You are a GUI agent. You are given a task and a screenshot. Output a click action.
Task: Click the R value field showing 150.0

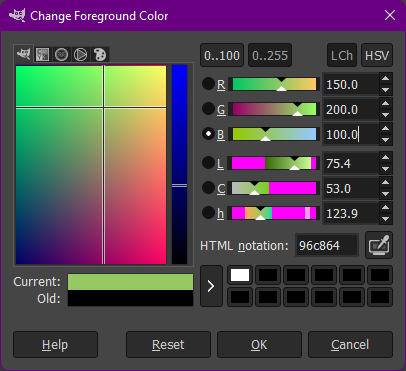(x=351, y=84)
